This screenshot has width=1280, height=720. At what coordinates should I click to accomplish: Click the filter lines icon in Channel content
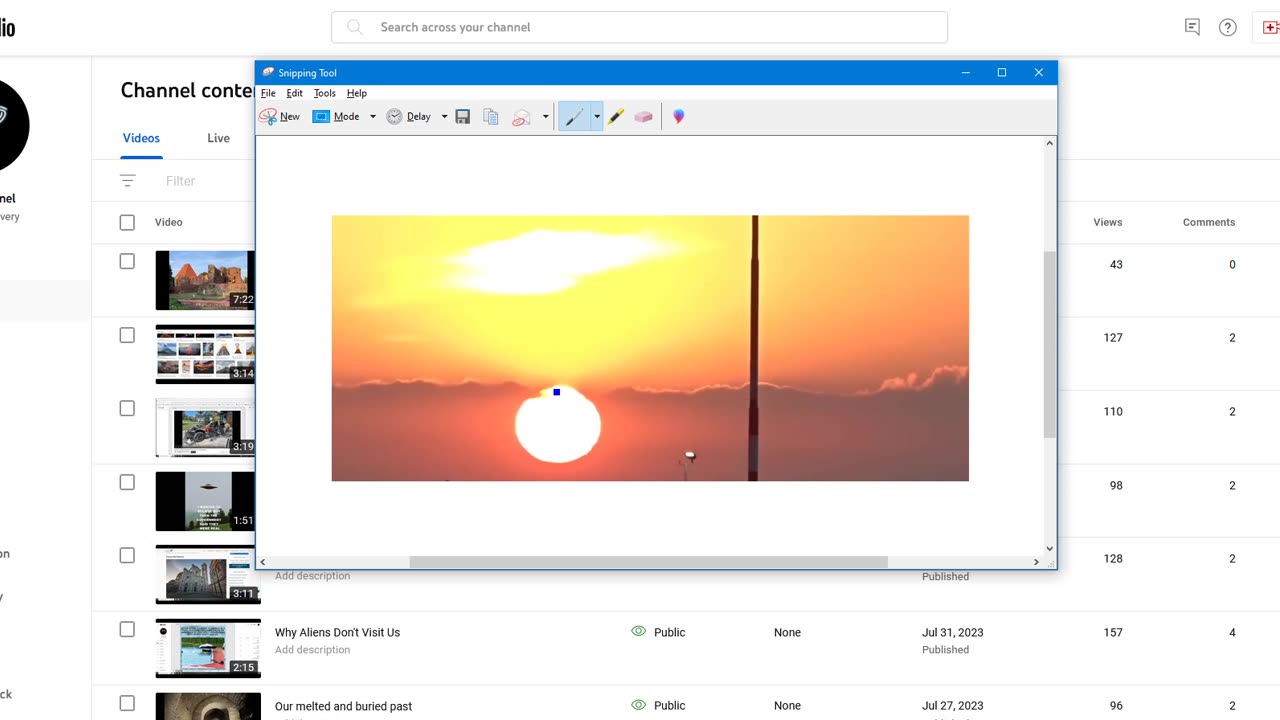click(127, 181)
